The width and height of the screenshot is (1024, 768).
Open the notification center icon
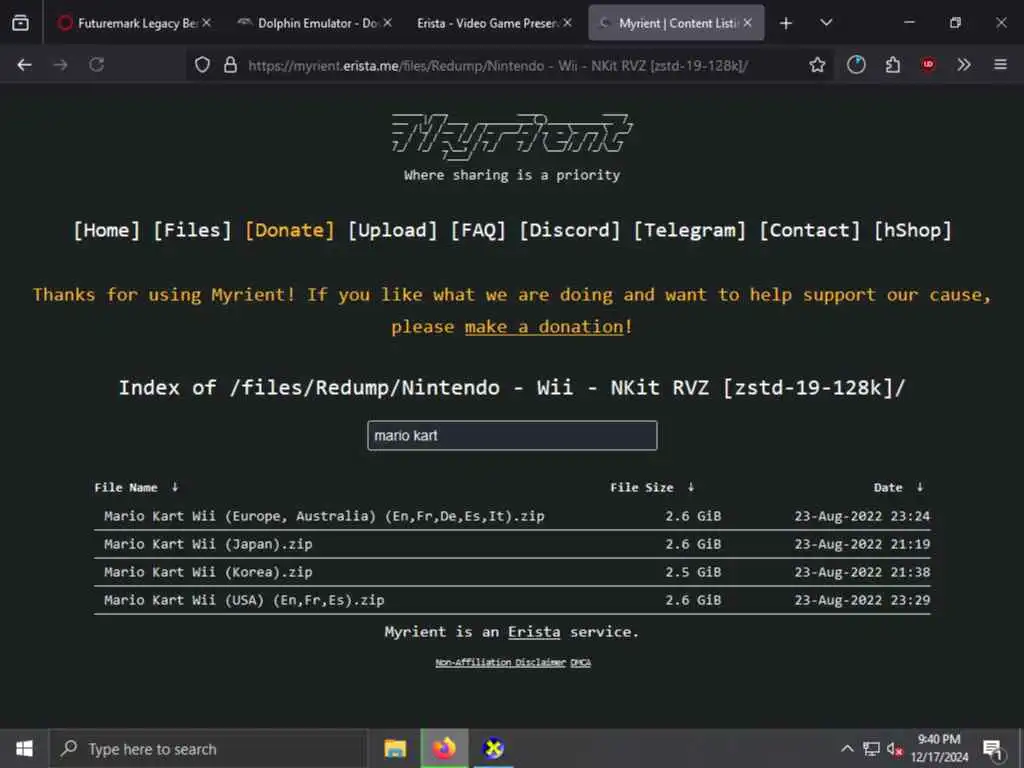pos(993,749)
